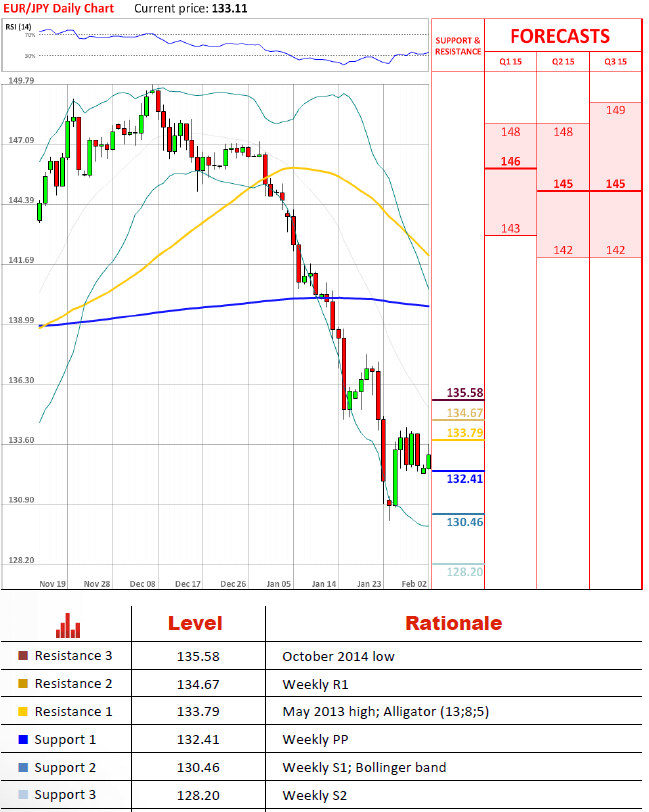Click the Weekly S2 rationale

click(x=314, y=795)
